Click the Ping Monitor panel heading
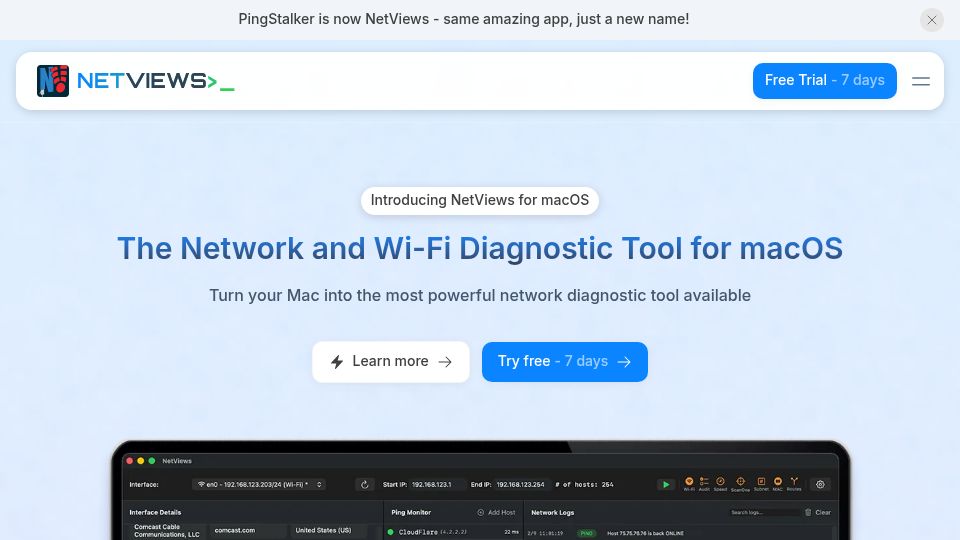The height and width of the screenshot is (540, 960). point(411,512)
